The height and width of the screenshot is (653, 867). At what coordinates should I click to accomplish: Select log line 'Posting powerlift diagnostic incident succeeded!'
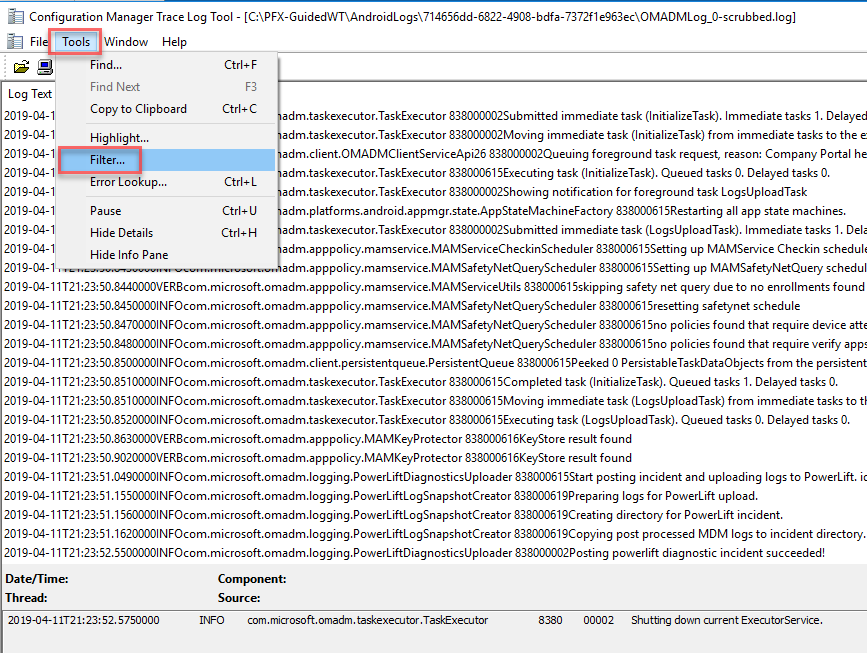pos(434,553)
